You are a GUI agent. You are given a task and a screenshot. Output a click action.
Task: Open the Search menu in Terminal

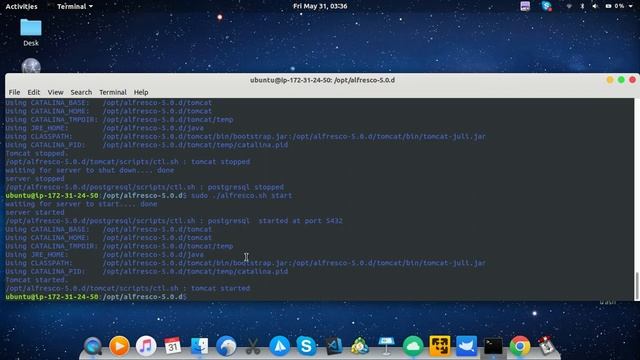(x=81, y=92)
